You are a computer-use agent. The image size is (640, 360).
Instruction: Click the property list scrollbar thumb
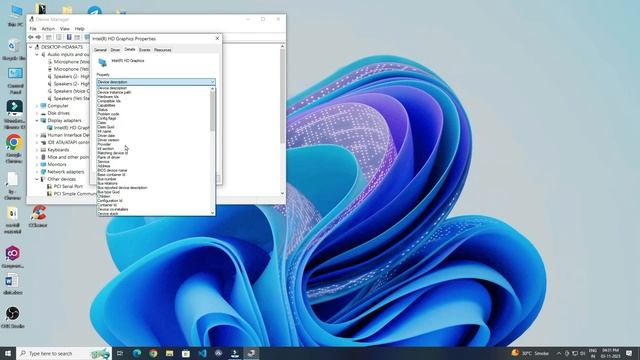click(x=212, y=111)
